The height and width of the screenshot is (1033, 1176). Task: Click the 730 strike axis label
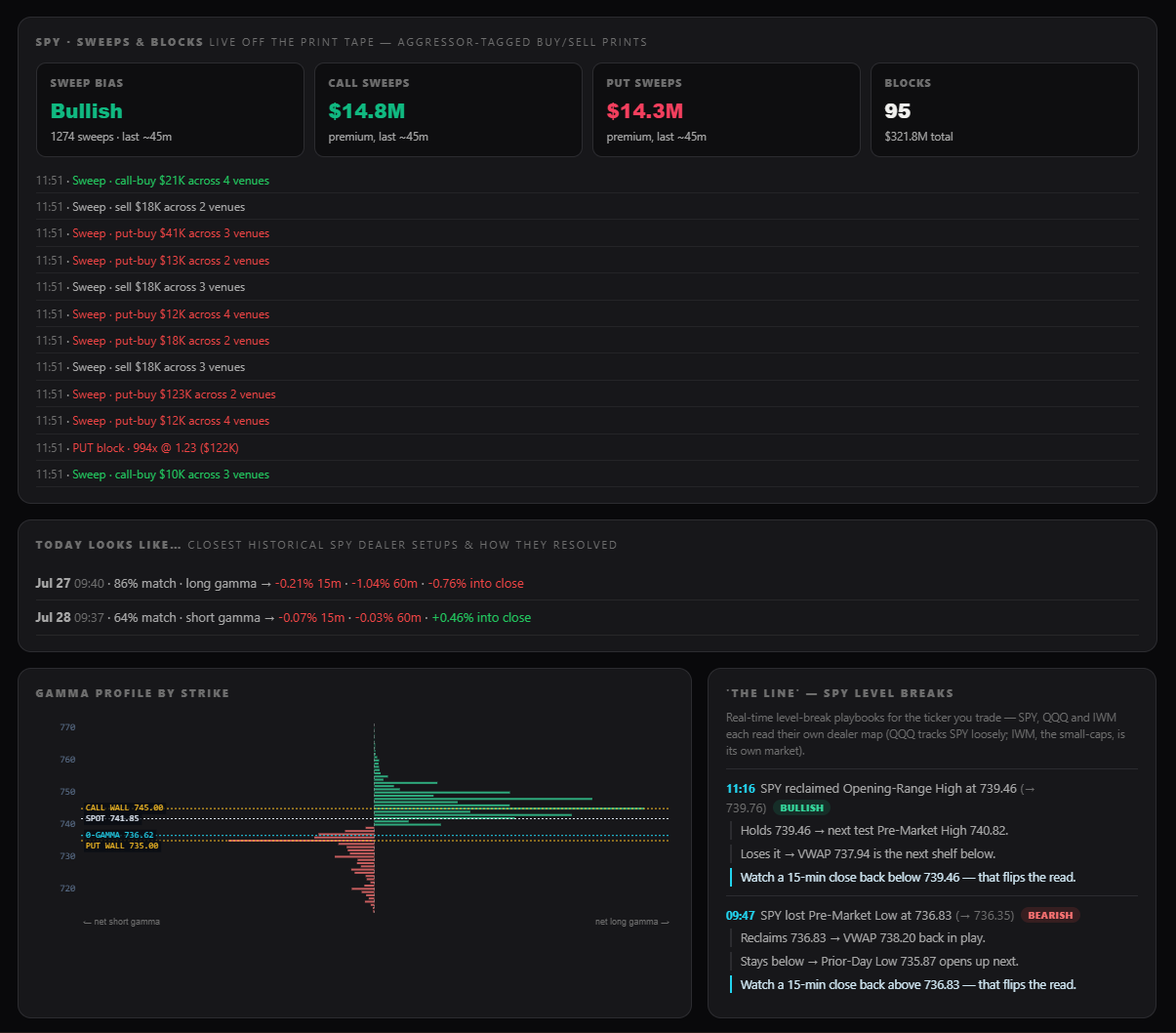pos(67,856)
